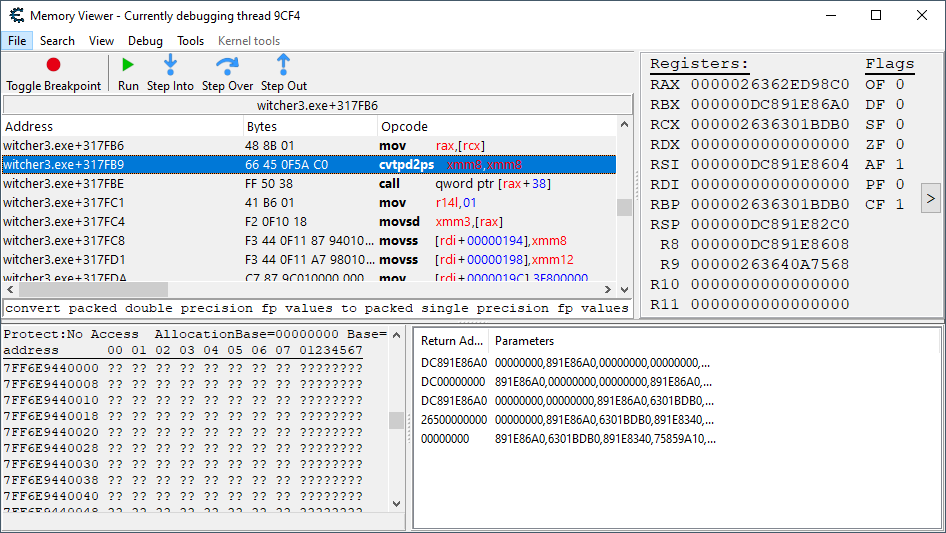Viewport: 946px width, 533px height.
Task: Open the View menu
Action: pos(101,41)
